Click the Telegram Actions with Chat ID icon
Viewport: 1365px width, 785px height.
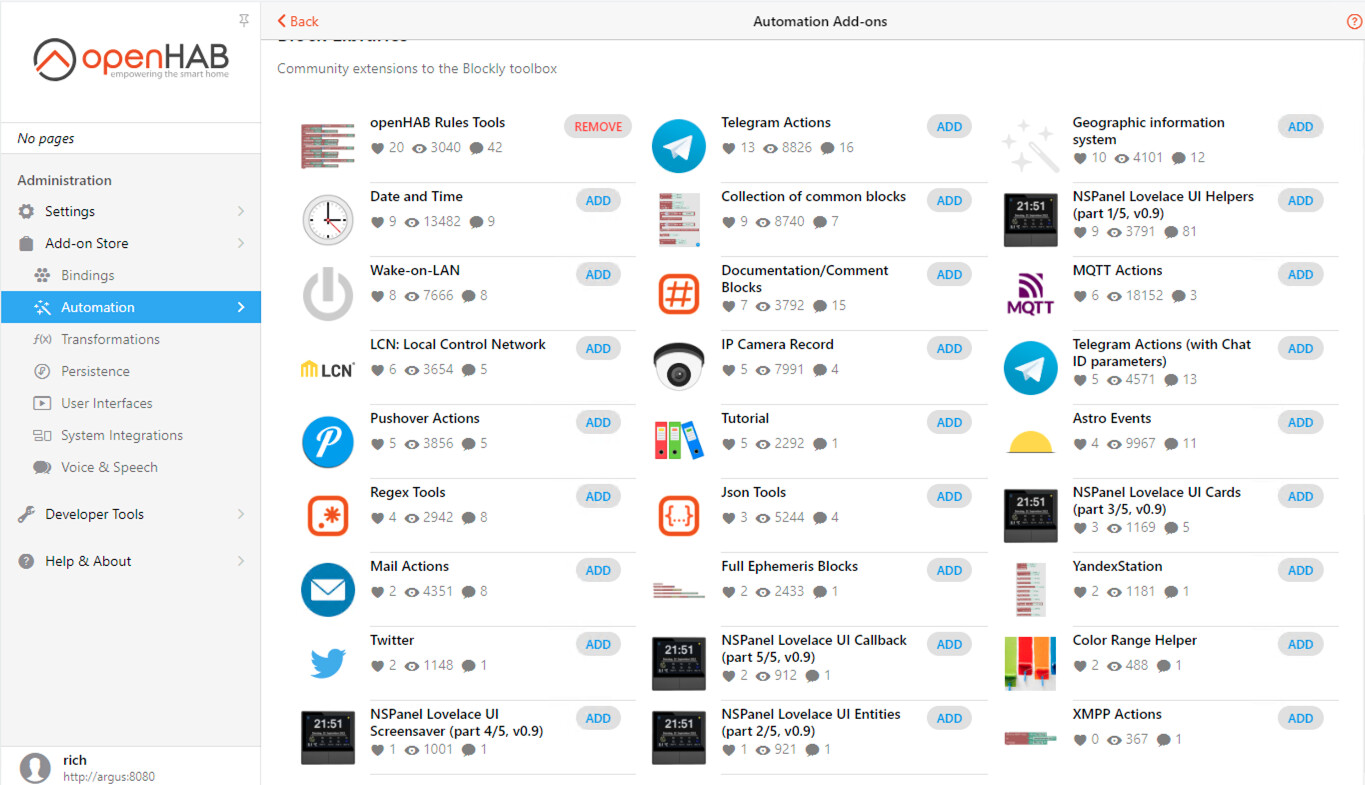click(x=1030, y=368)
